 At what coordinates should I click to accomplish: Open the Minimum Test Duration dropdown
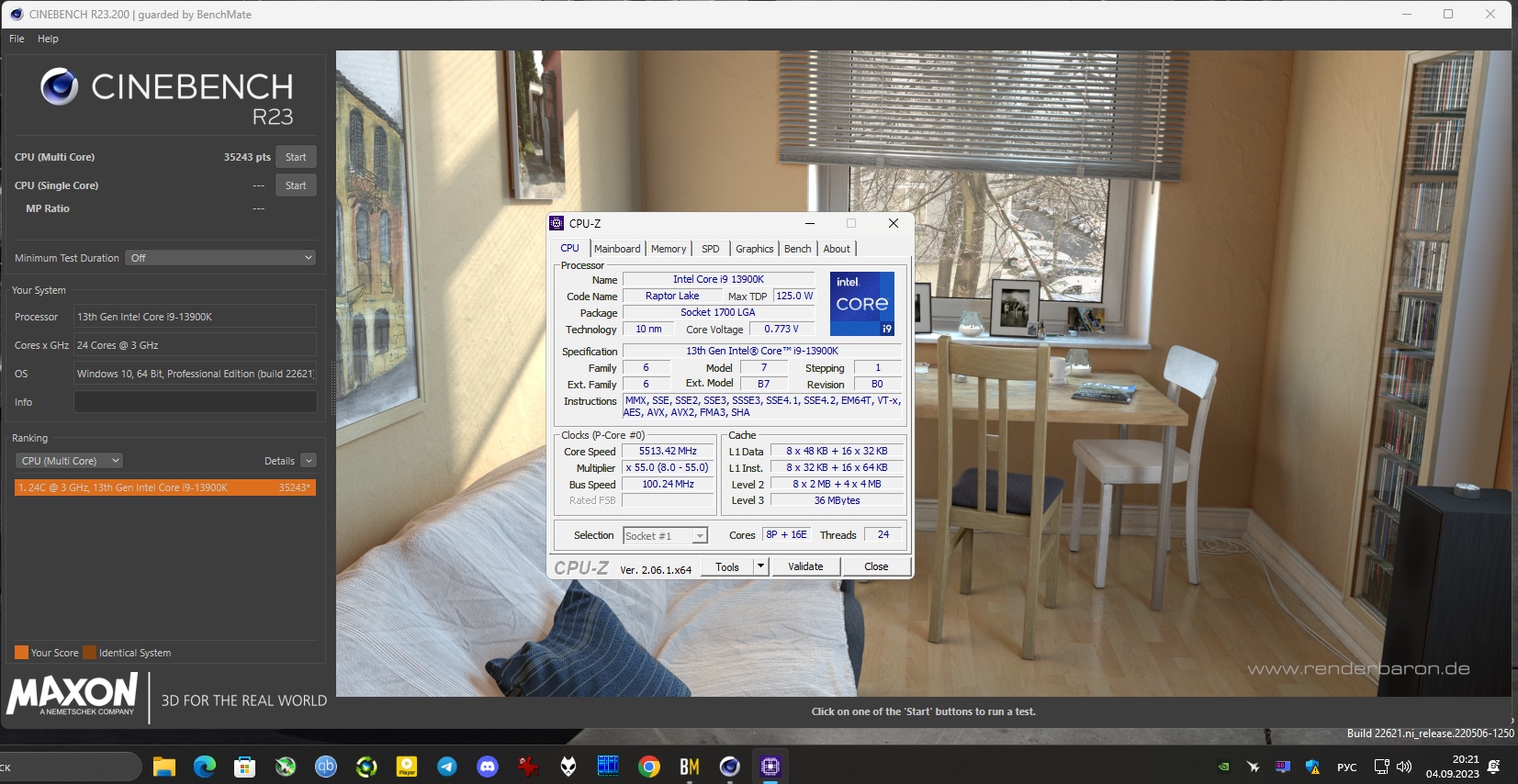point(221,258)
